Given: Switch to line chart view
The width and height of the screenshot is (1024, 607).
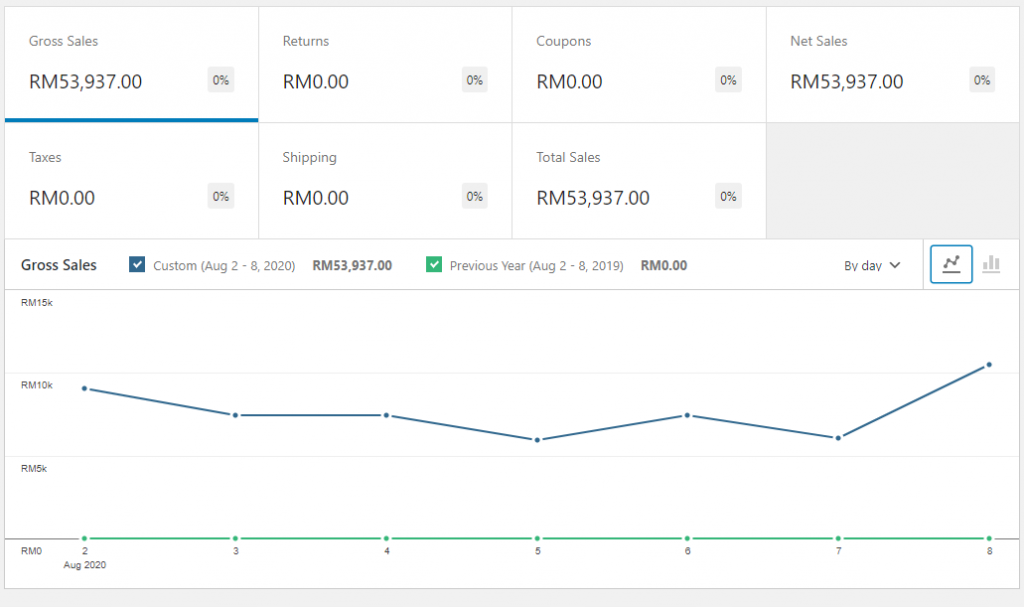Looking at the screenshot, I should 951,264.
